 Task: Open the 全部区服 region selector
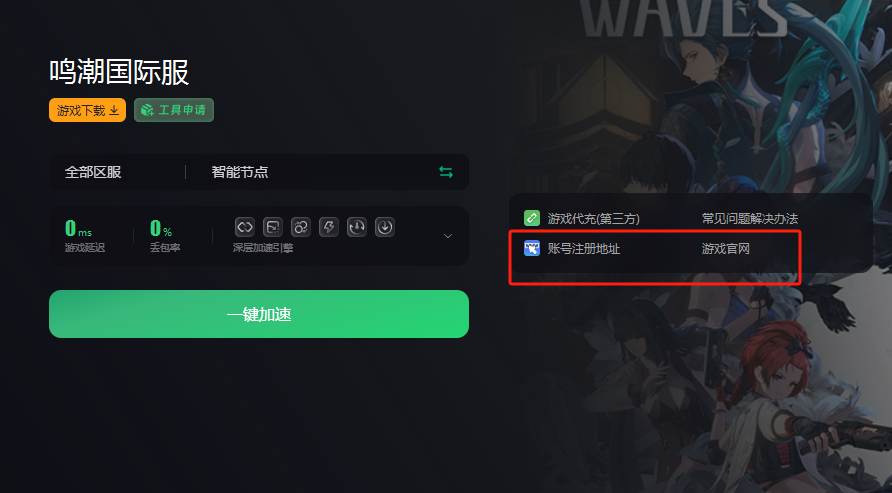[x=93, y=172]
